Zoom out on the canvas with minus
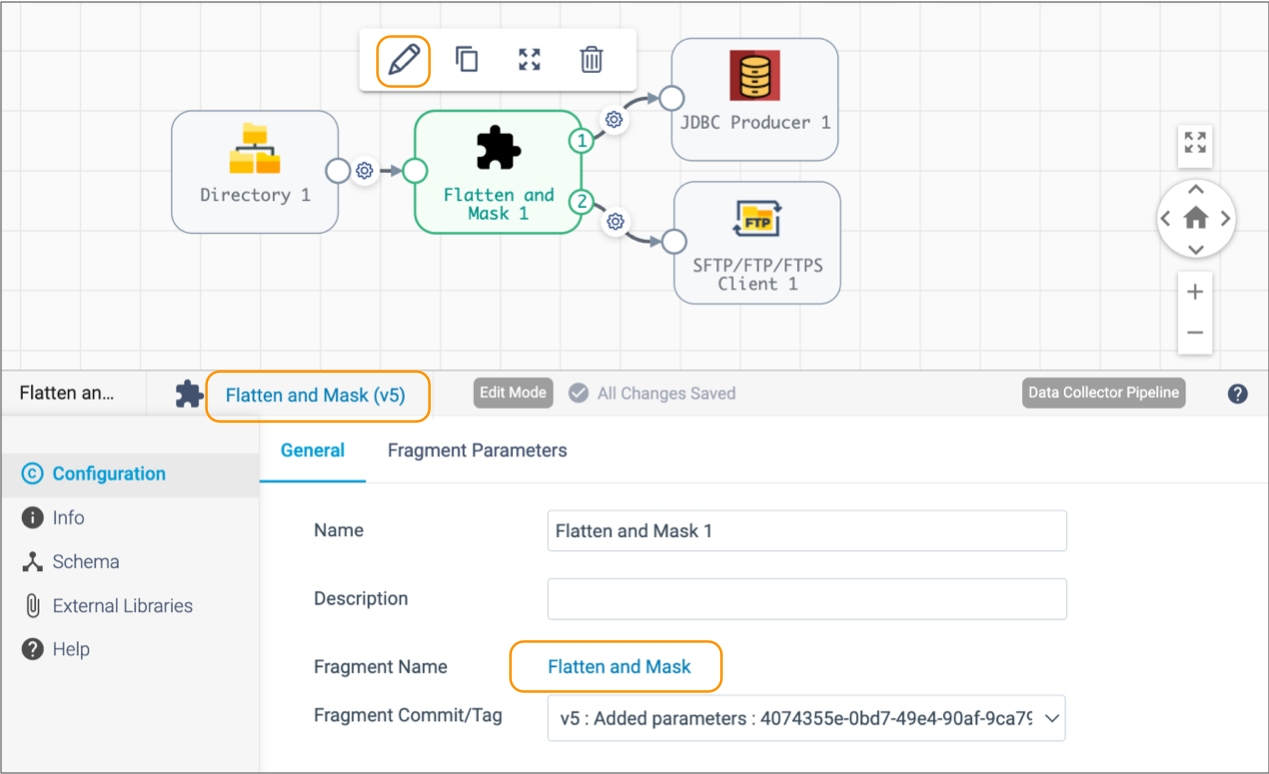1269x774 pixels. click(x=1195, y=333)
